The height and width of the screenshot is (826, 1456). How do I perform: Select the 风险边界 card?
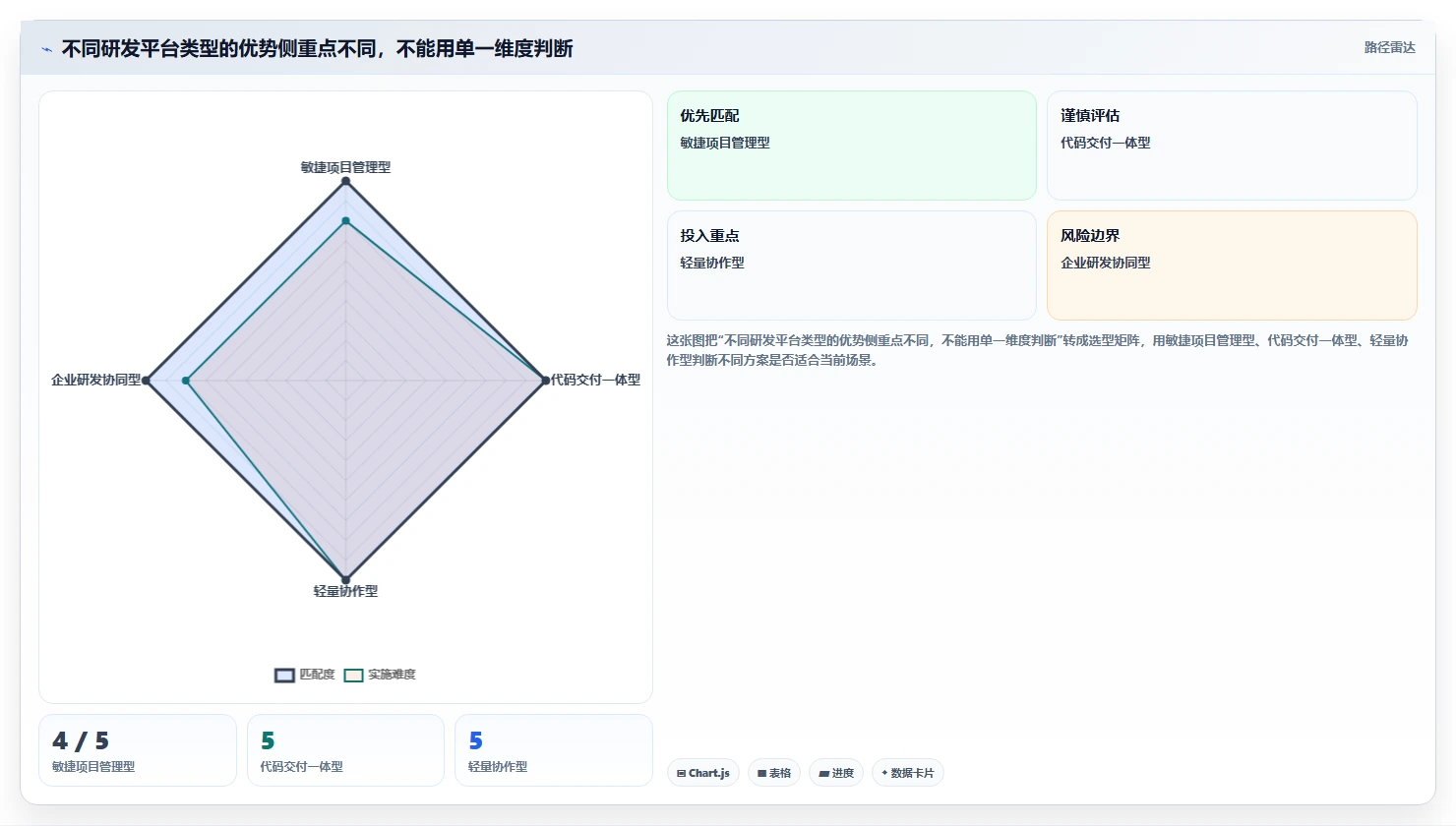(x=1232, y=265)
